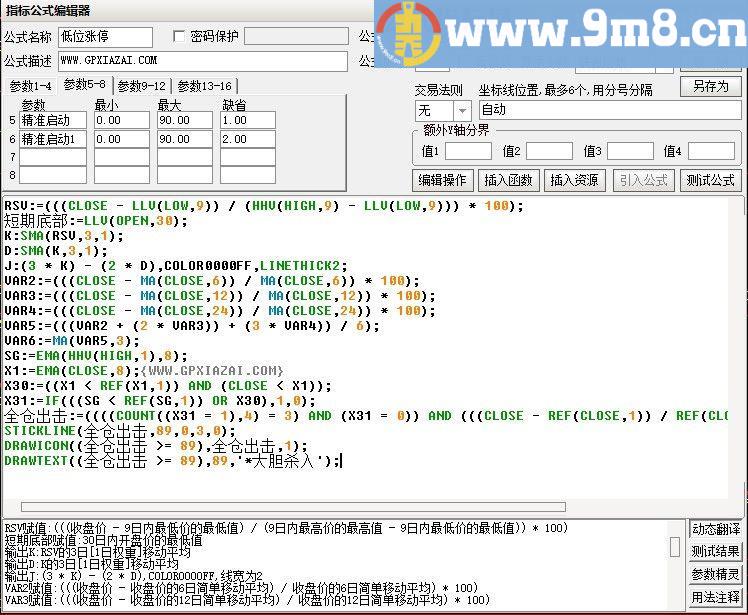Switch to the 参数13-16 tab
The width and height of the screenshot is (748, 615).
(x=205, y=86)
